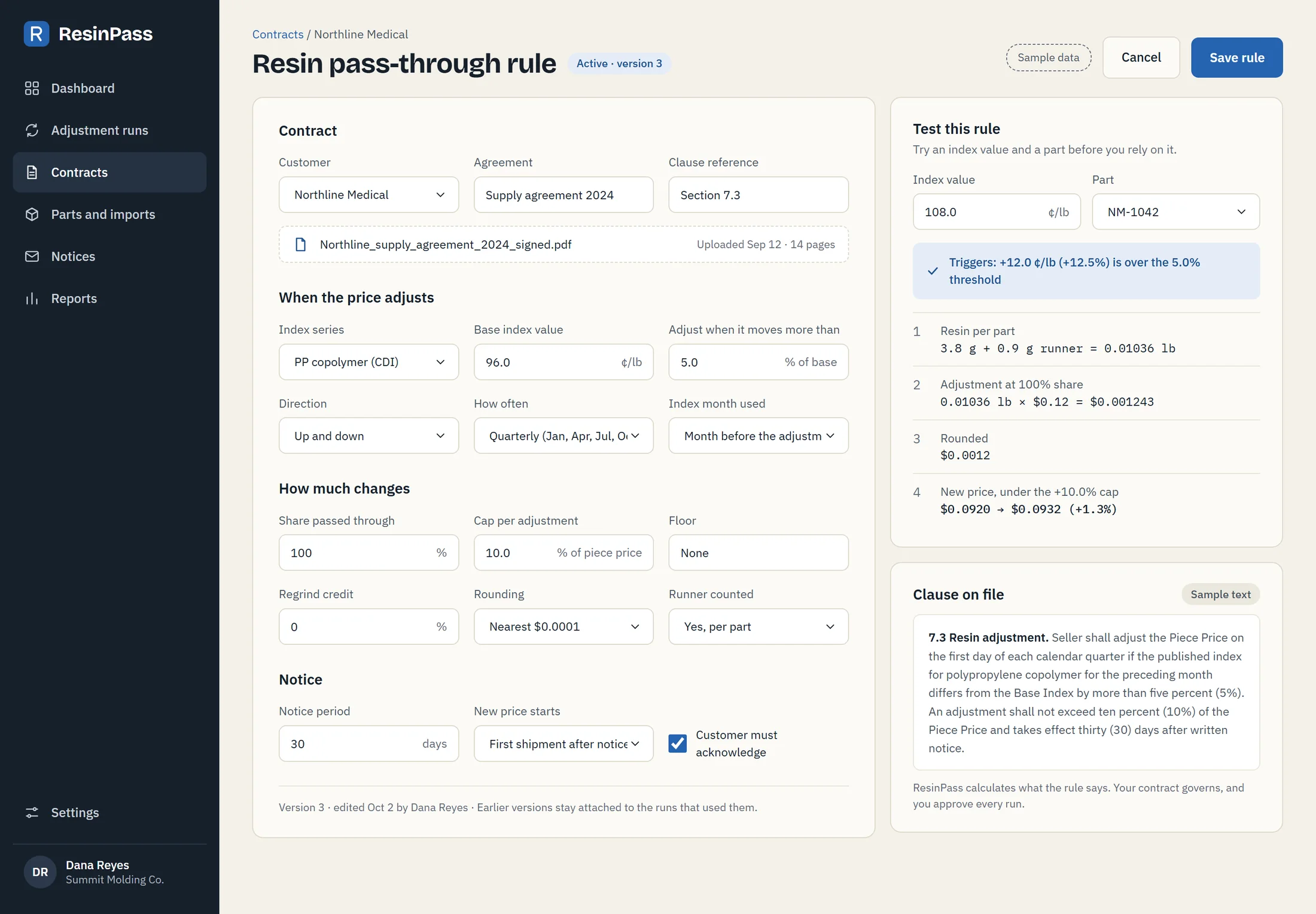Click Northline Medical breadcrumb text
This screenshot has height=914, width=1316.
361,34
